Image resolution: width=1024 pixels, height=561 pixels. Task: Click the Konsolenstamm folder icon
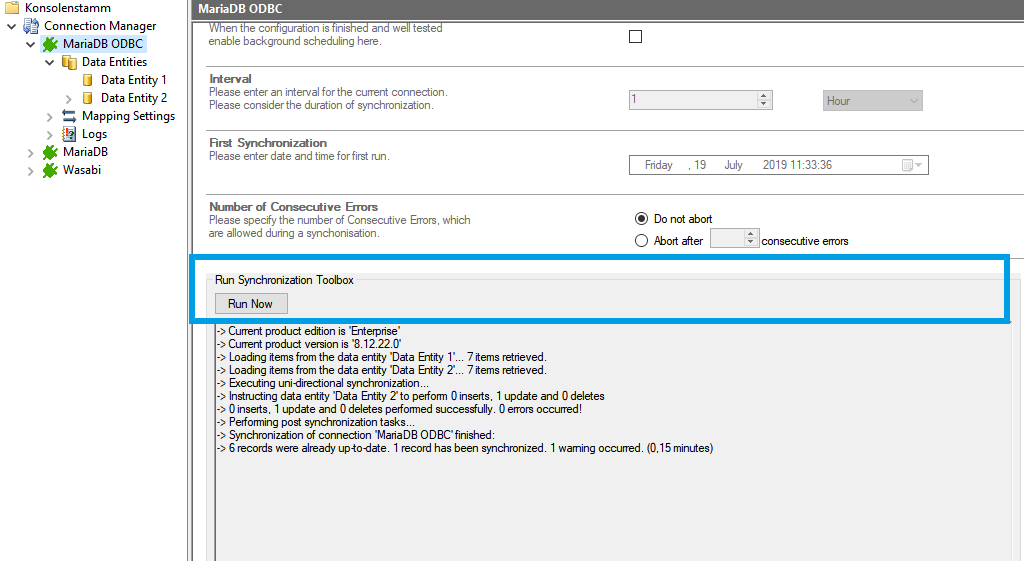coord(11,8)
